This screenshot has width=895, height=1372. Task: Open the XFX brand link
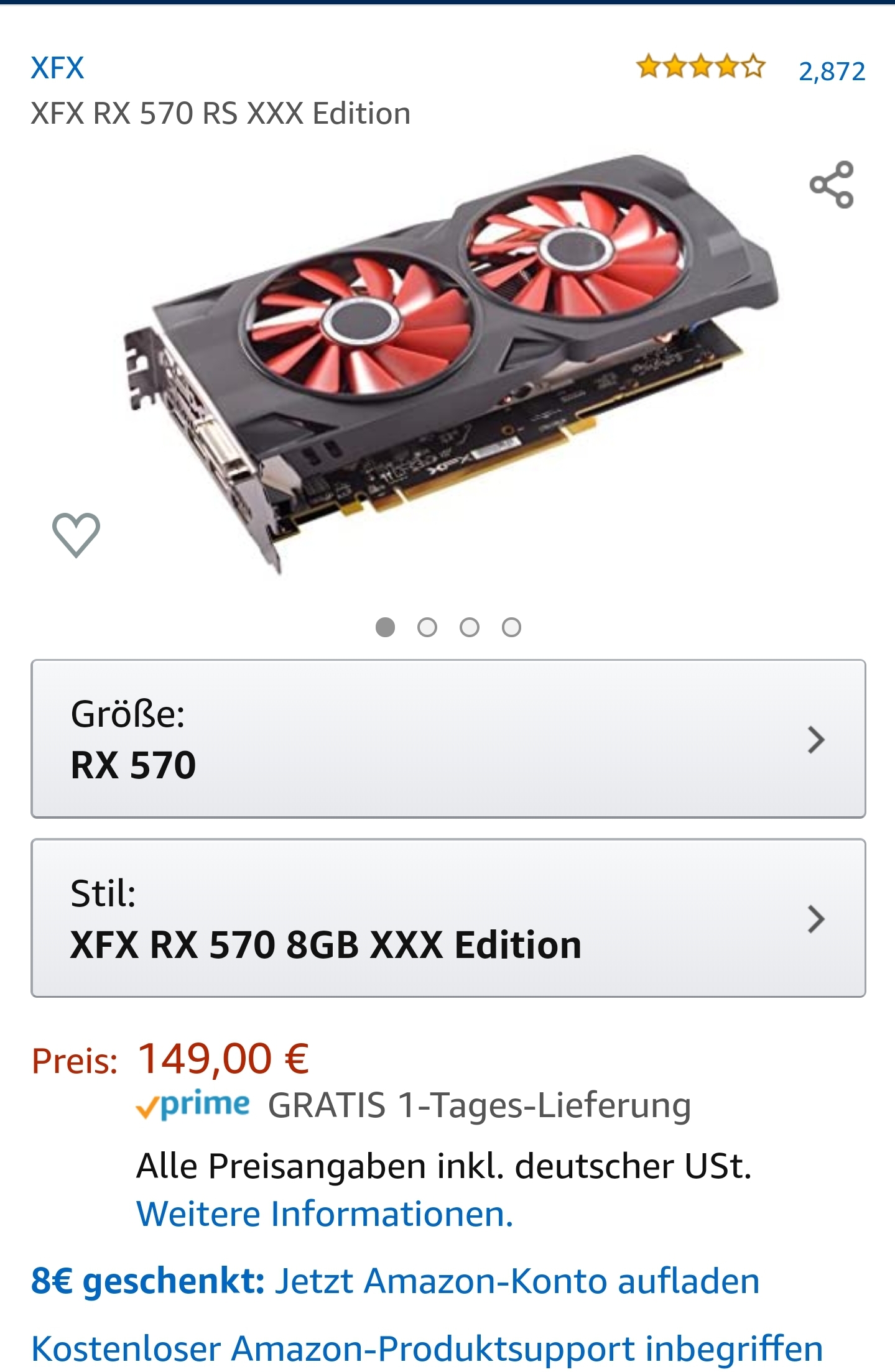[x=57, y=68]
